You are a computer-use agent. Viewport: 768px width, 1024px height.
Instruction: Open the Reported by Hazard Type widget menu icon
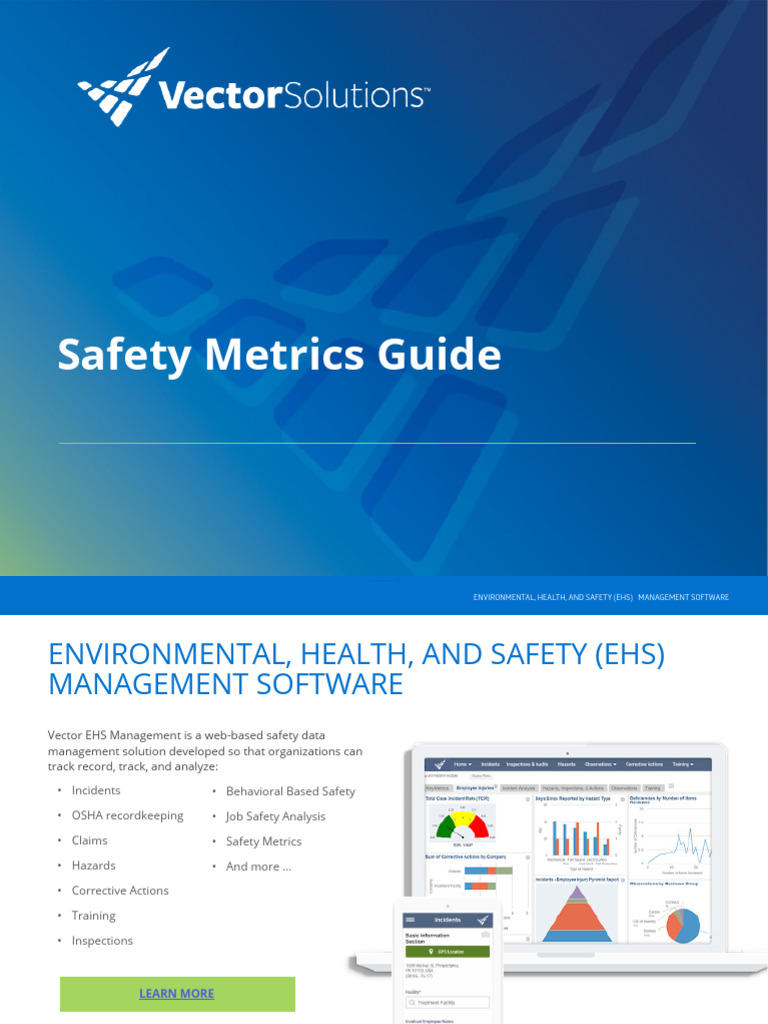622,799
